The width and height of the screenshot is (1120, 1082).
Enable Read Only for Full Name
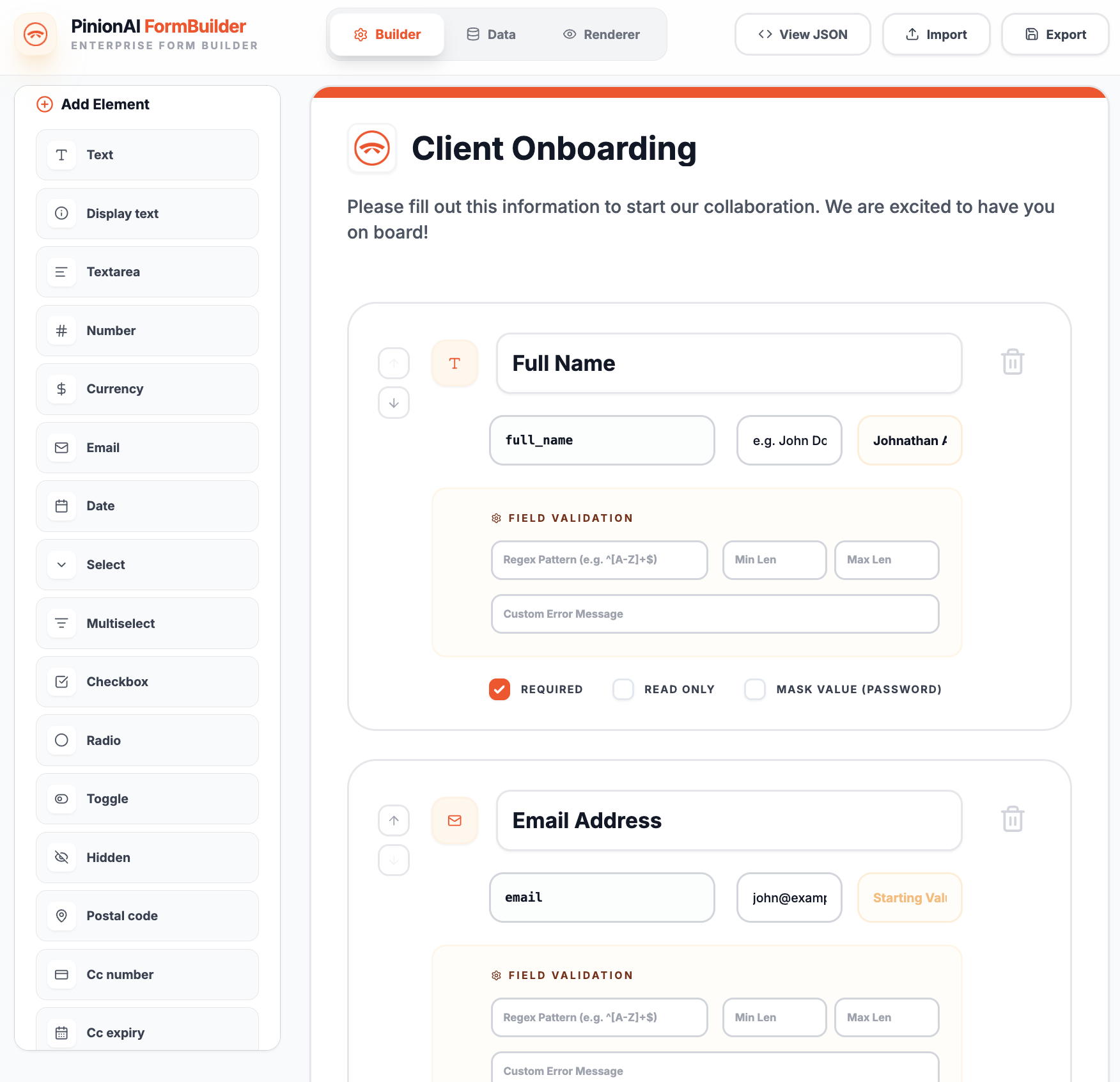[623, 689]
